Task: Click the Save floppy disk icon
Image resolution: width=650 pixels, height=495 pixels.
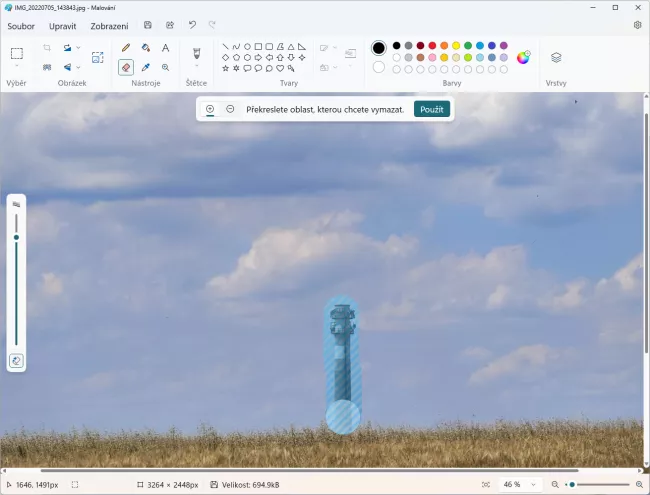Action: pyautogui.click(x=148, y=25)
